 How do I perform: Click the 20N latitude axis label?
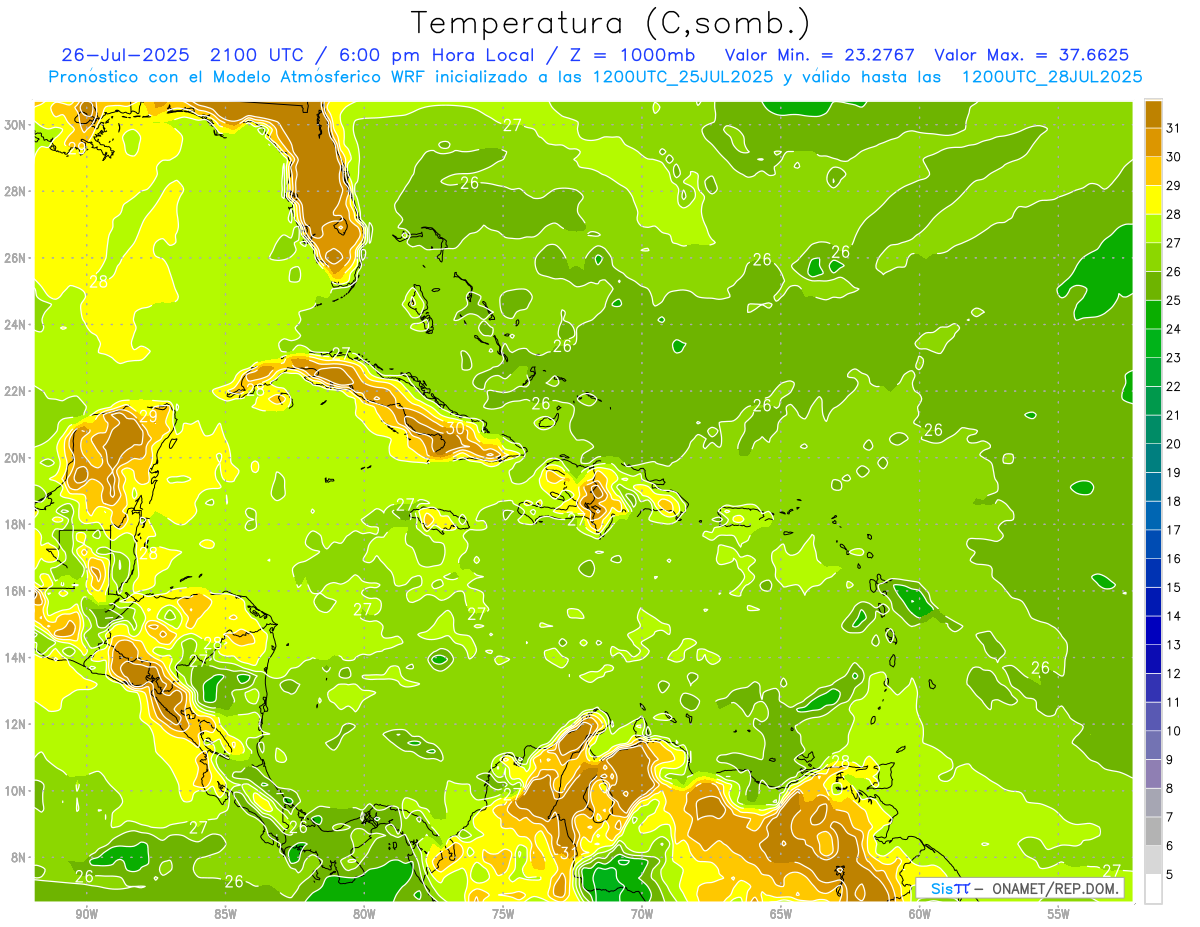point(17,458)
